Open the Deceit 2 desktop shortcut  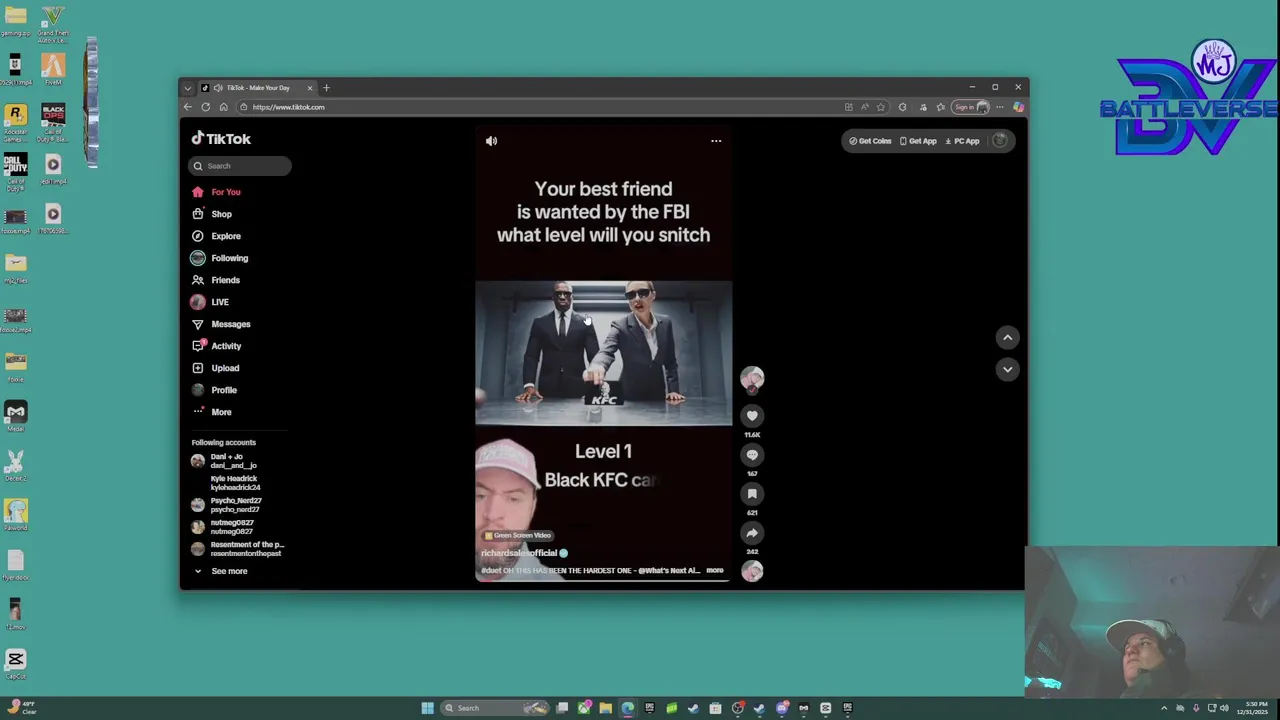click(x=15, y=465)
